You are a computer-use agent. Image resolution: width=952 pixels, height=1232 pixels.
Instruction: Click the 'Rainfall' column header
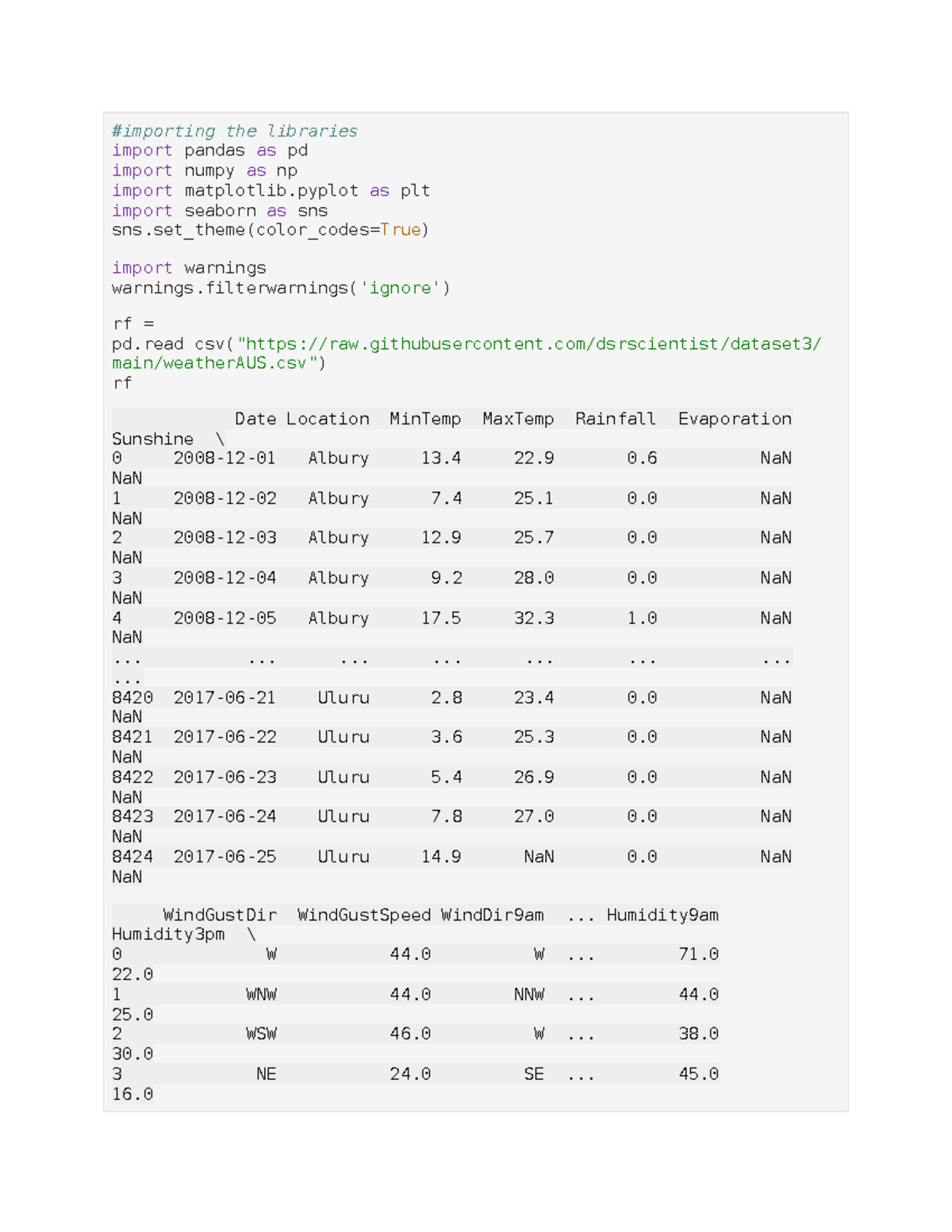click(x=616, y=419)
